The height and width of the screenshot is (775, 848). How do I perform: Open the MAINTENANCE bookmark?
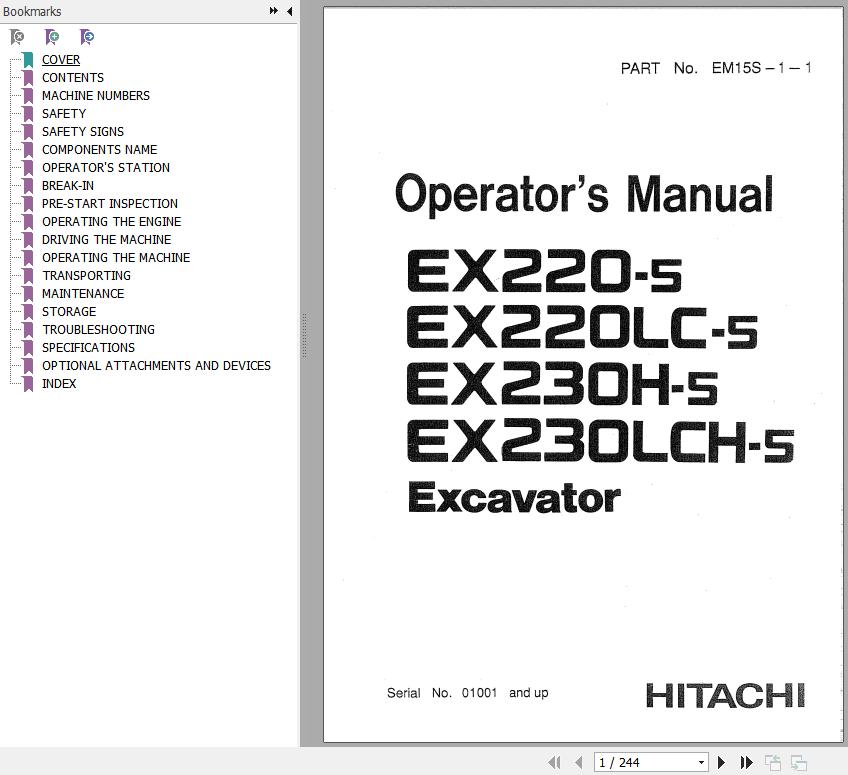point(83,294)
